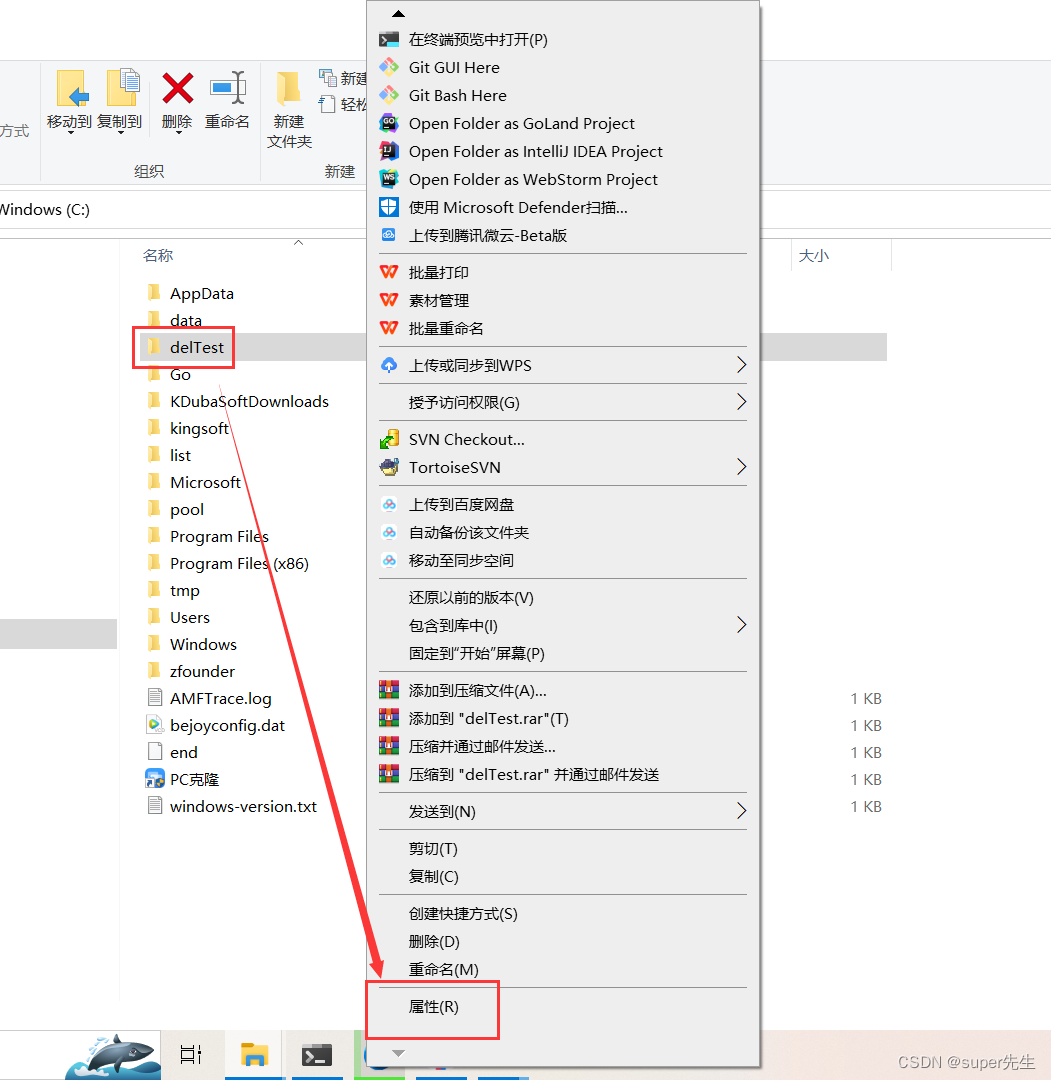1051x1080 pixels.
Task: Sort by the 名称 column header
Action: coord(158,256)
